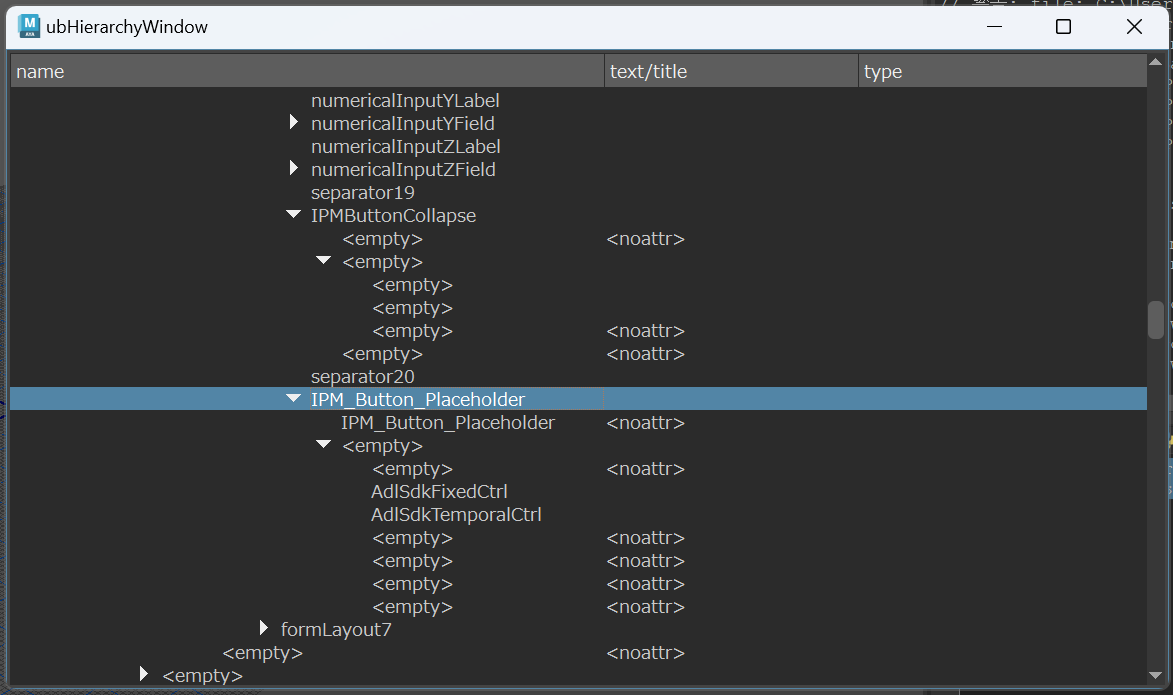Click the type column header
This screenshot has height=695, width=1173.
(x=1000, y=71)
